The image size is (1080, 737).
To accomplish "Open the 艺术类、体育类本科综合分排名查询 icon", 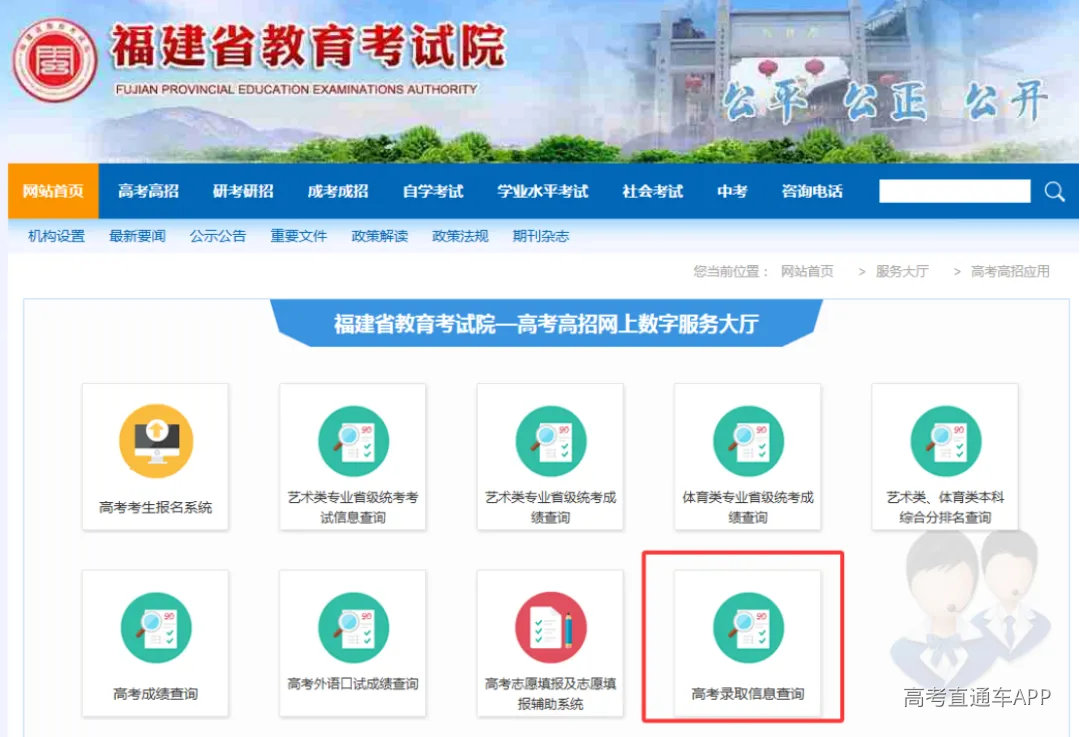I will click(946, 441).
